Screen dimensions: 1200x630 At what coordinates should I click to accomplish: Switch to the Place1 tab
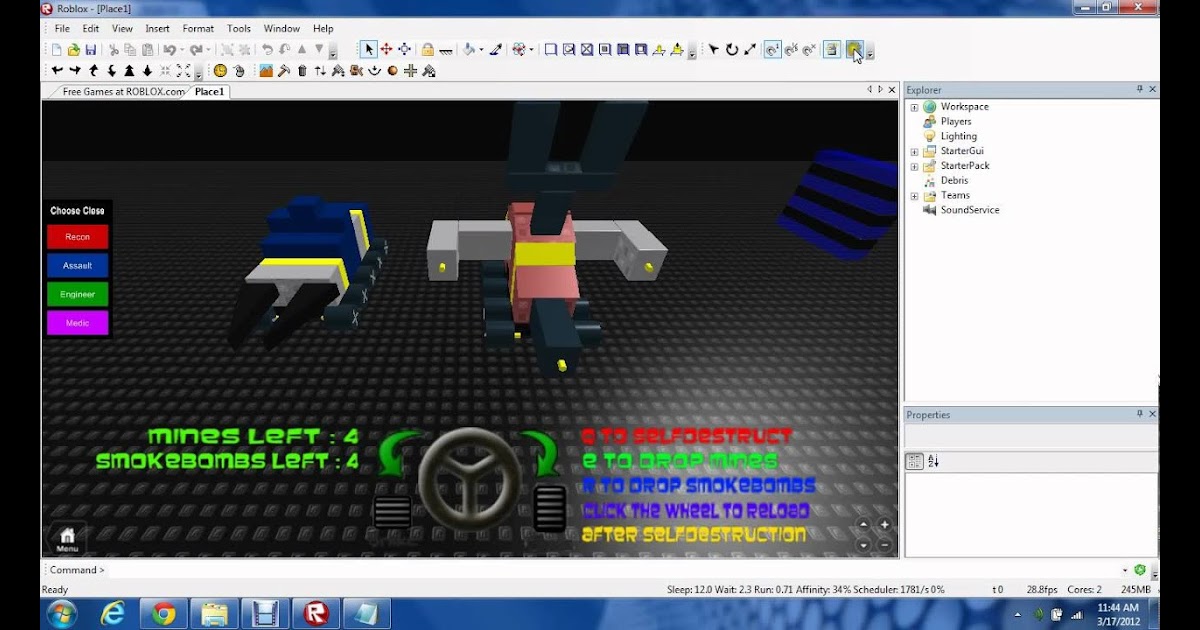click(209, 91)
